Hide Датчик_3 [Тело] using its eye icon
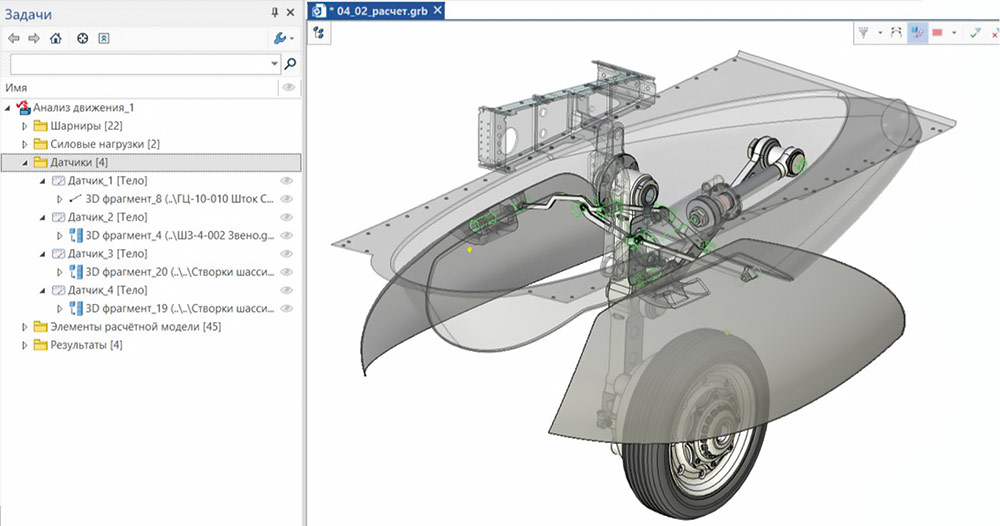The width and height of the screenshot is (1000, 526). coord(286,254)
